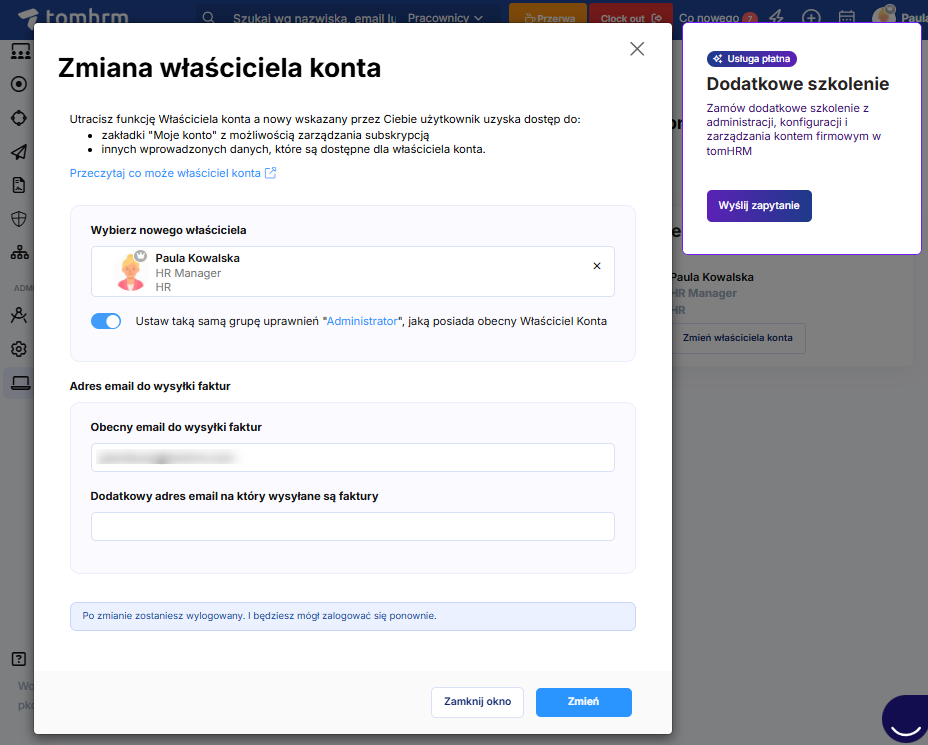Select the laptop icon in sidebar
Screen dimensions: 928x745
coord(18,382)
